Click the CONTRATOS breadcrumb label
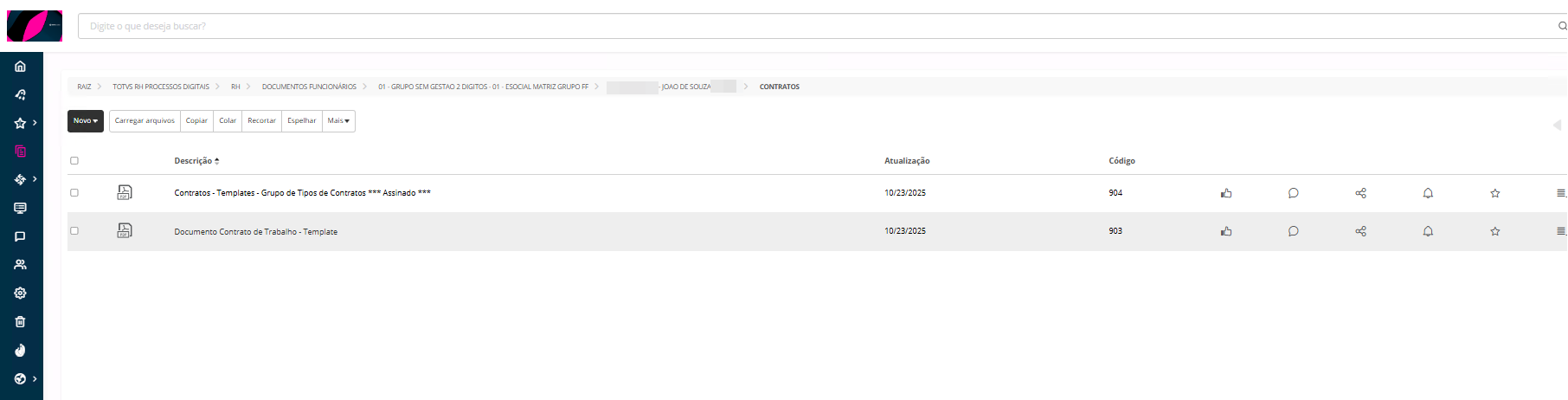 pos(780,87)
